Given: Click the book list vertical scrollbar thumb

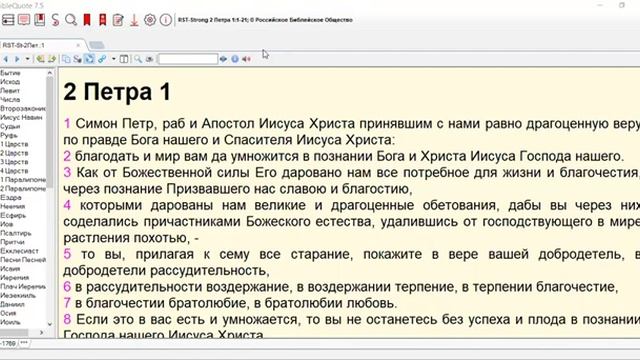Looking at the screenshot, I should (50, 133).
